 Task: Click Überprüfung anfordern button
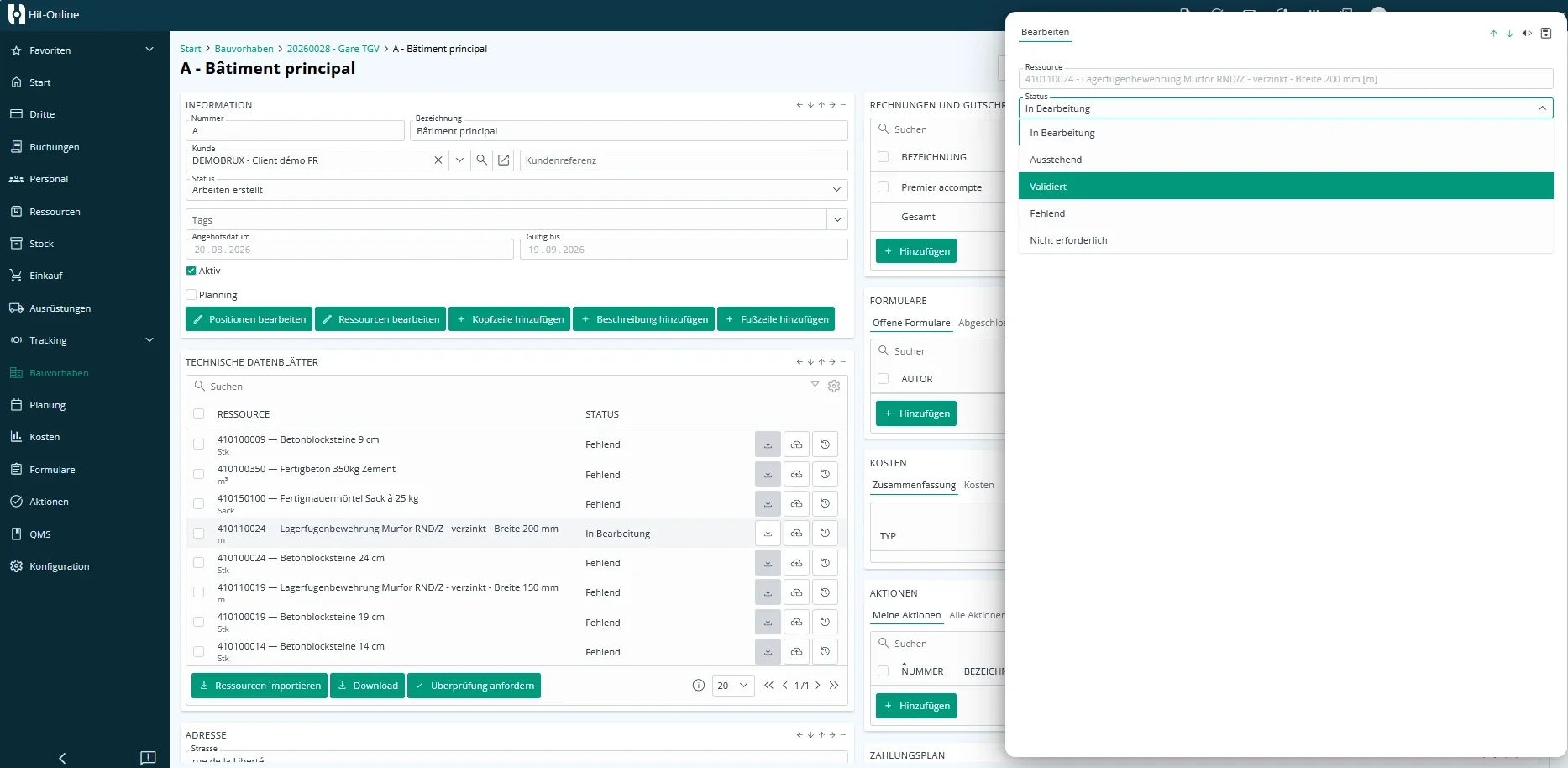[x=474, y=686]
